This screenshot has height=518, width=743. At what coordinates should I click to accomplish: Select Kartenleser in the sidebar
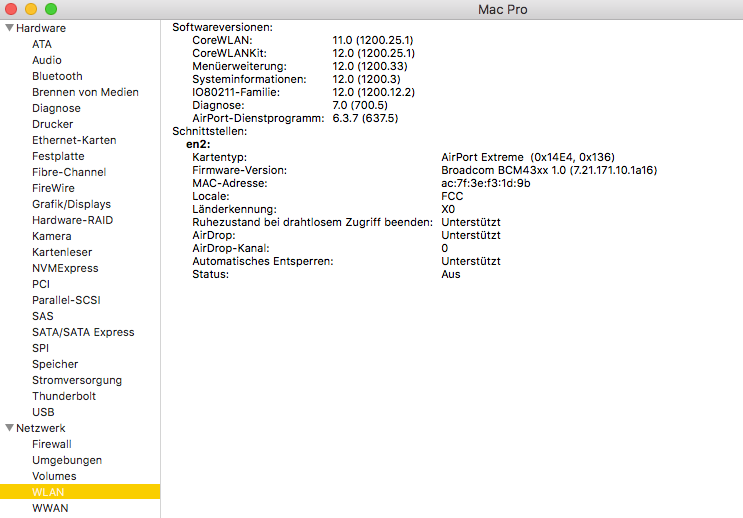pos(62,252)
